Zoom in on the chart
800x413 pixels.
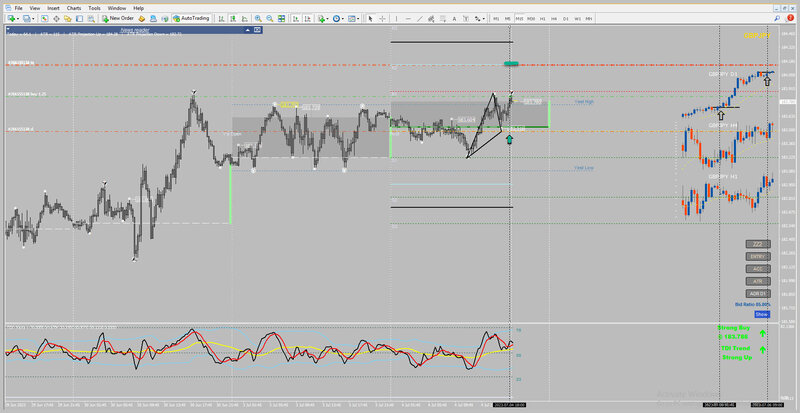point(259,18)
